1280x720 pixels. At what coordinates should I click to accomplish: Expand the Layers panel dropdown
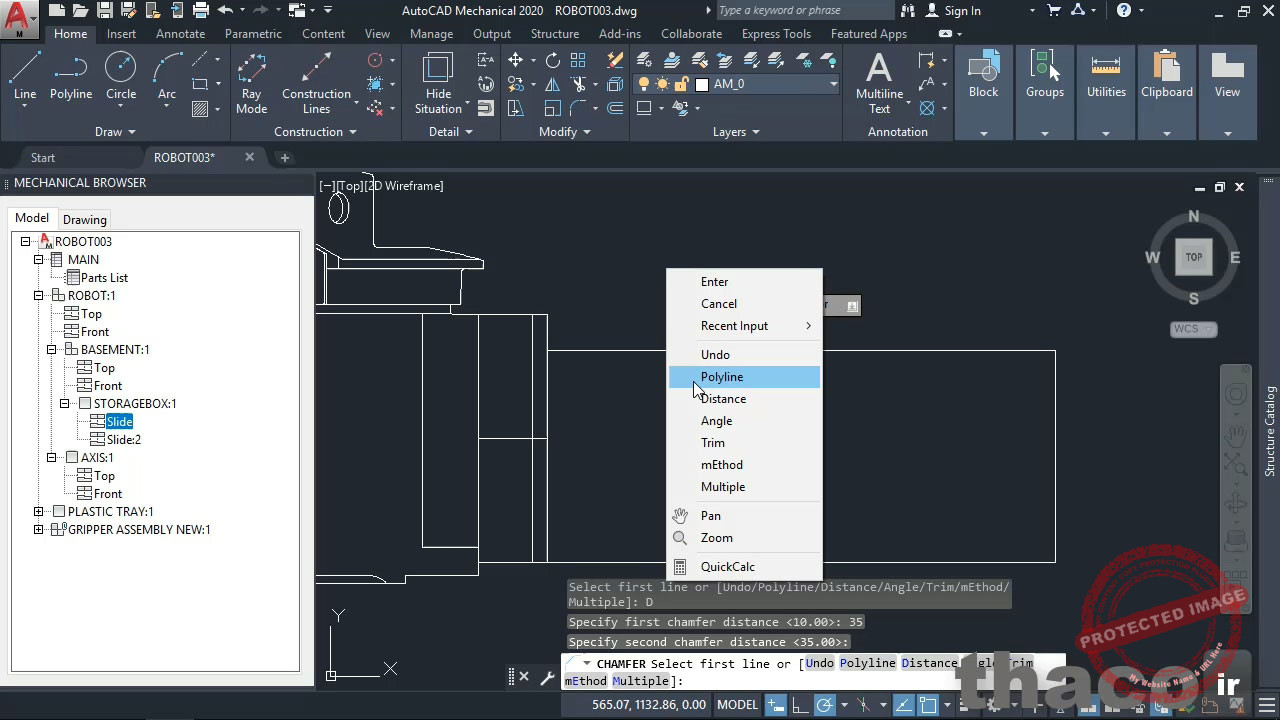tap(736, 132)
